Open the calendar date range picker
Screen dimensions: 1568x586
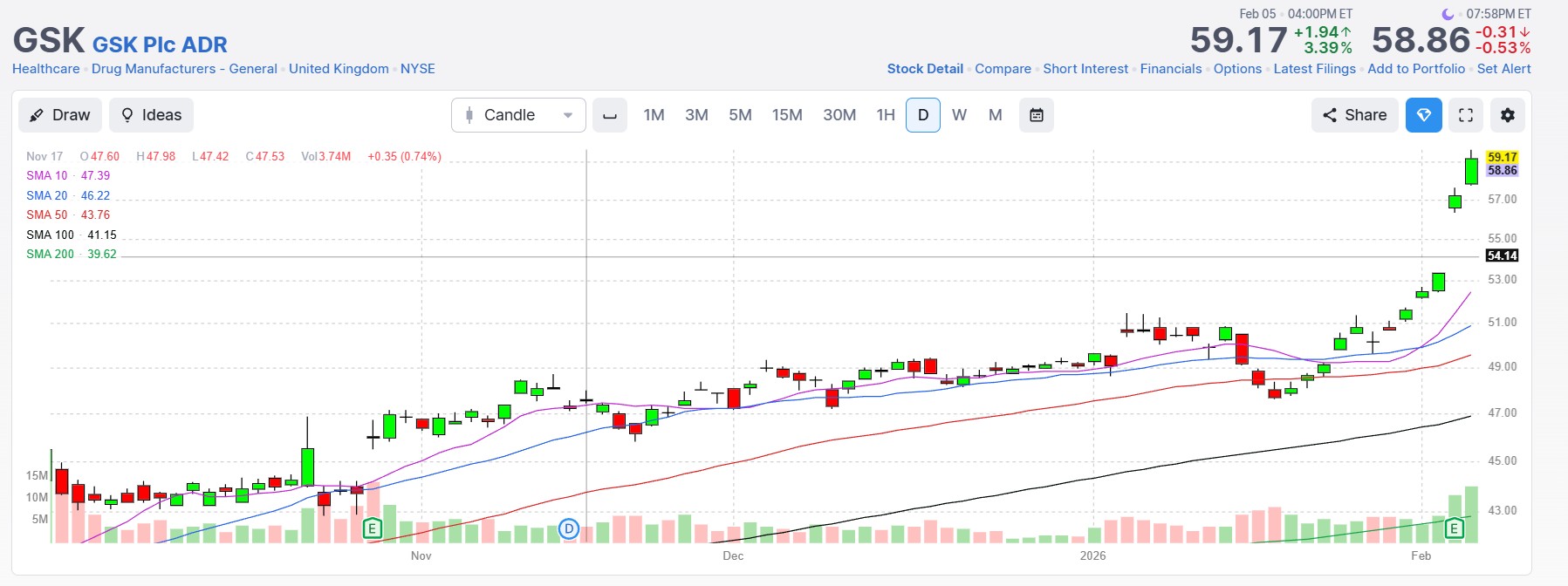1036,115
